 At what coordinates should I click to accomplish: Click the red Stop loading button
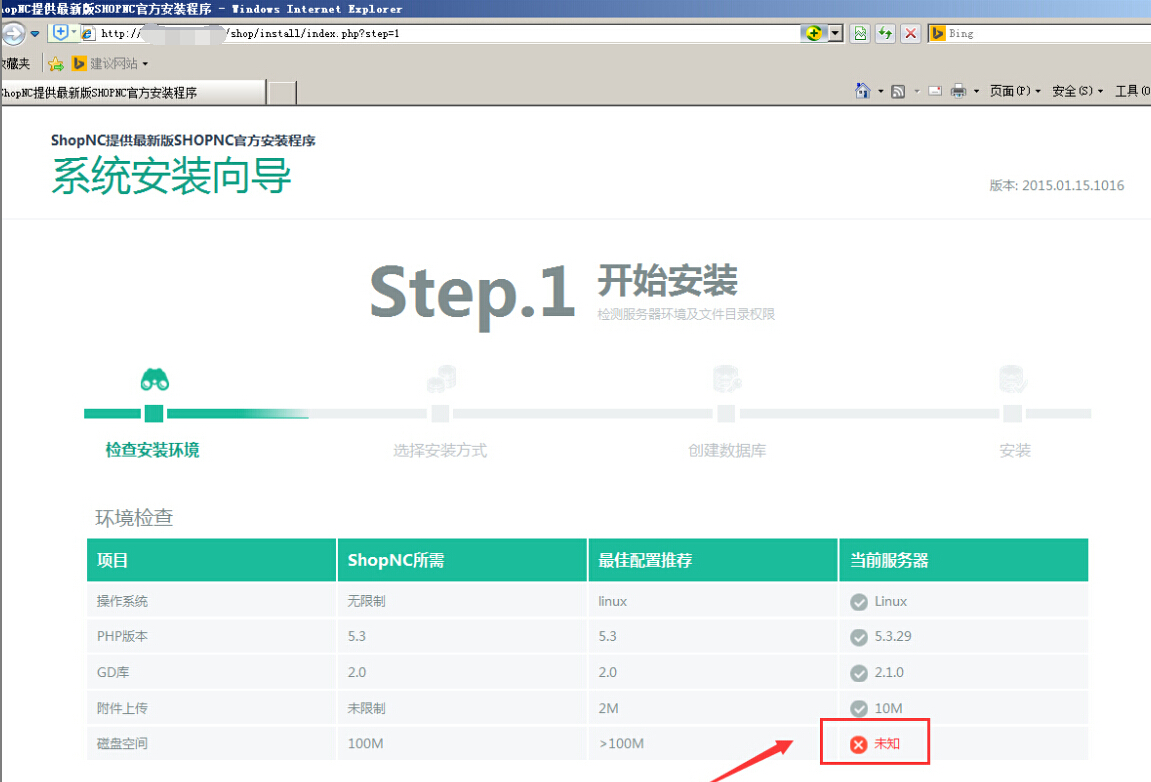[x=910, y=33]
